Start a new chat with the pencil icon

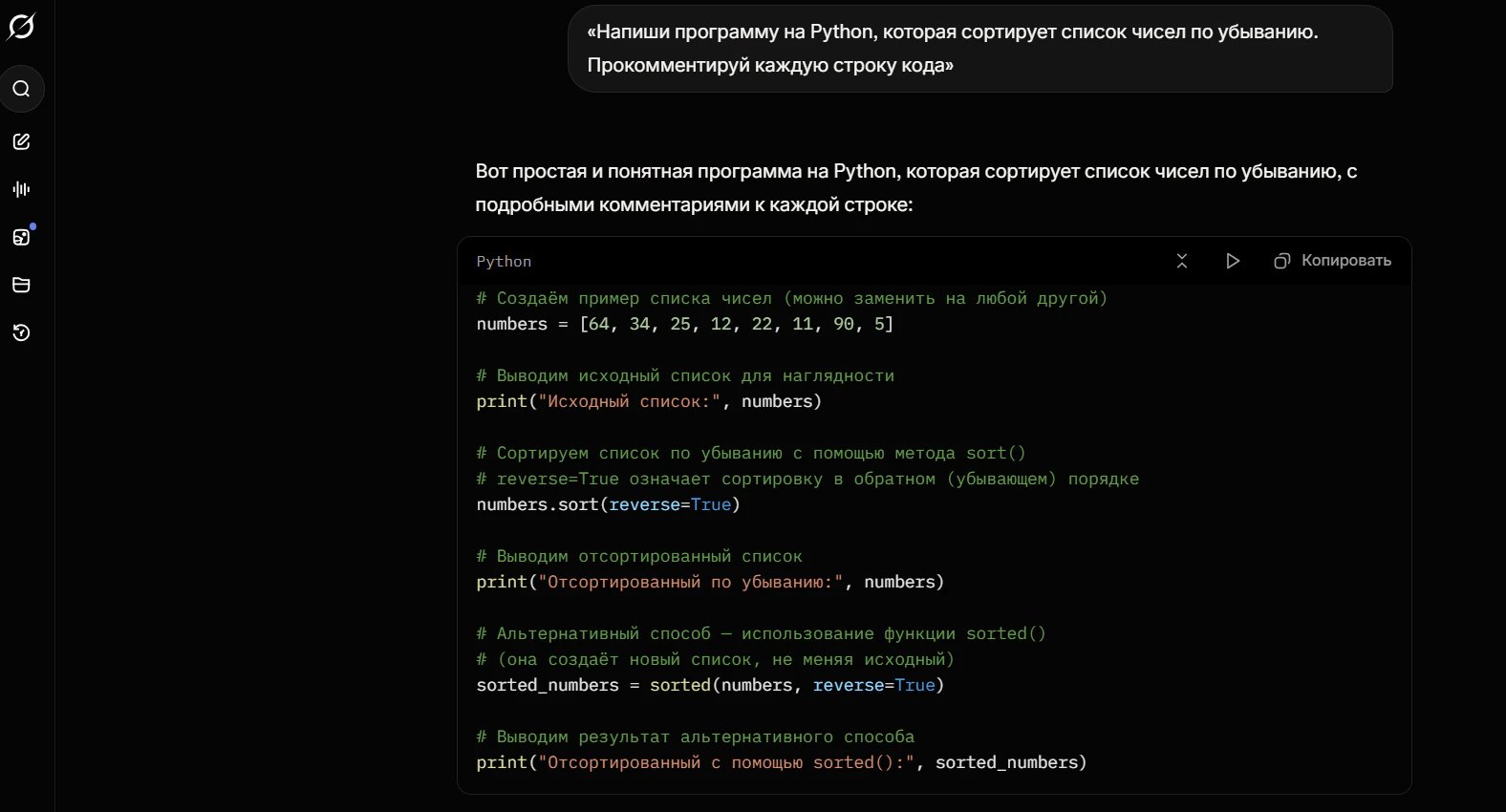pos(21,141)
